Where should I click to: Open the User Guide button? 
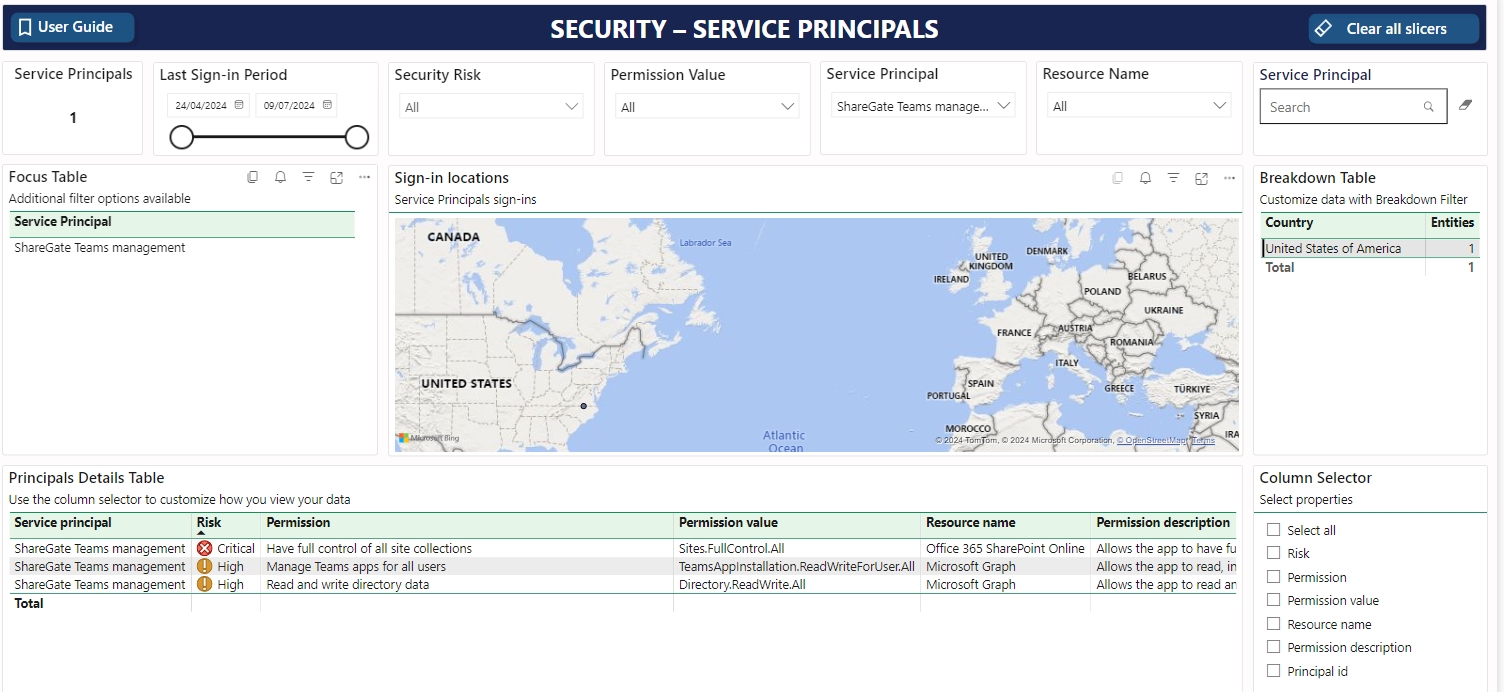(72, 27)
